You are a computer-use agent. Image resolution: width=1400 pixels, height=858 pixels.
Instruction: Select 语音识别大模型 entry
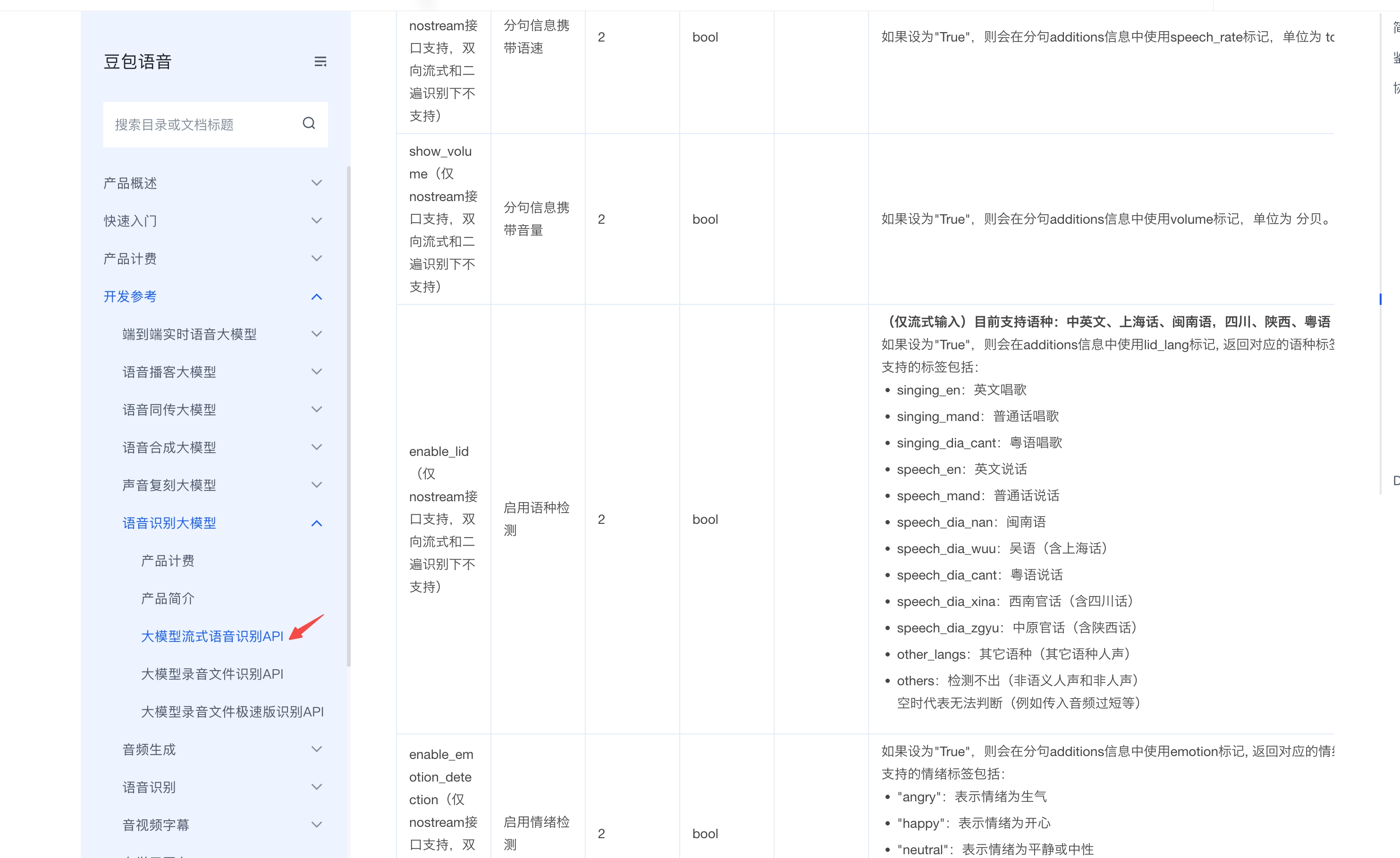(x=169, y=523)
